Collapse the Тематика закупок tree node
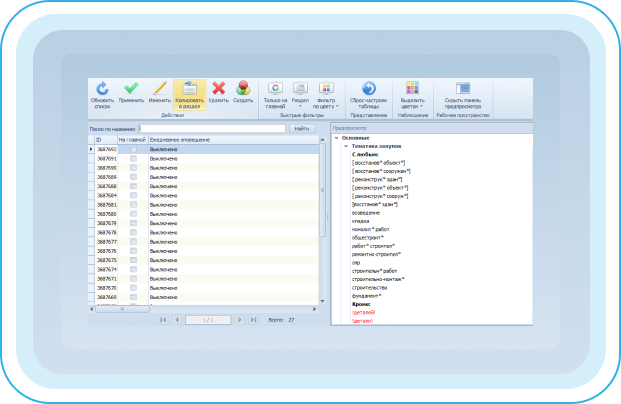 point(346,146)
